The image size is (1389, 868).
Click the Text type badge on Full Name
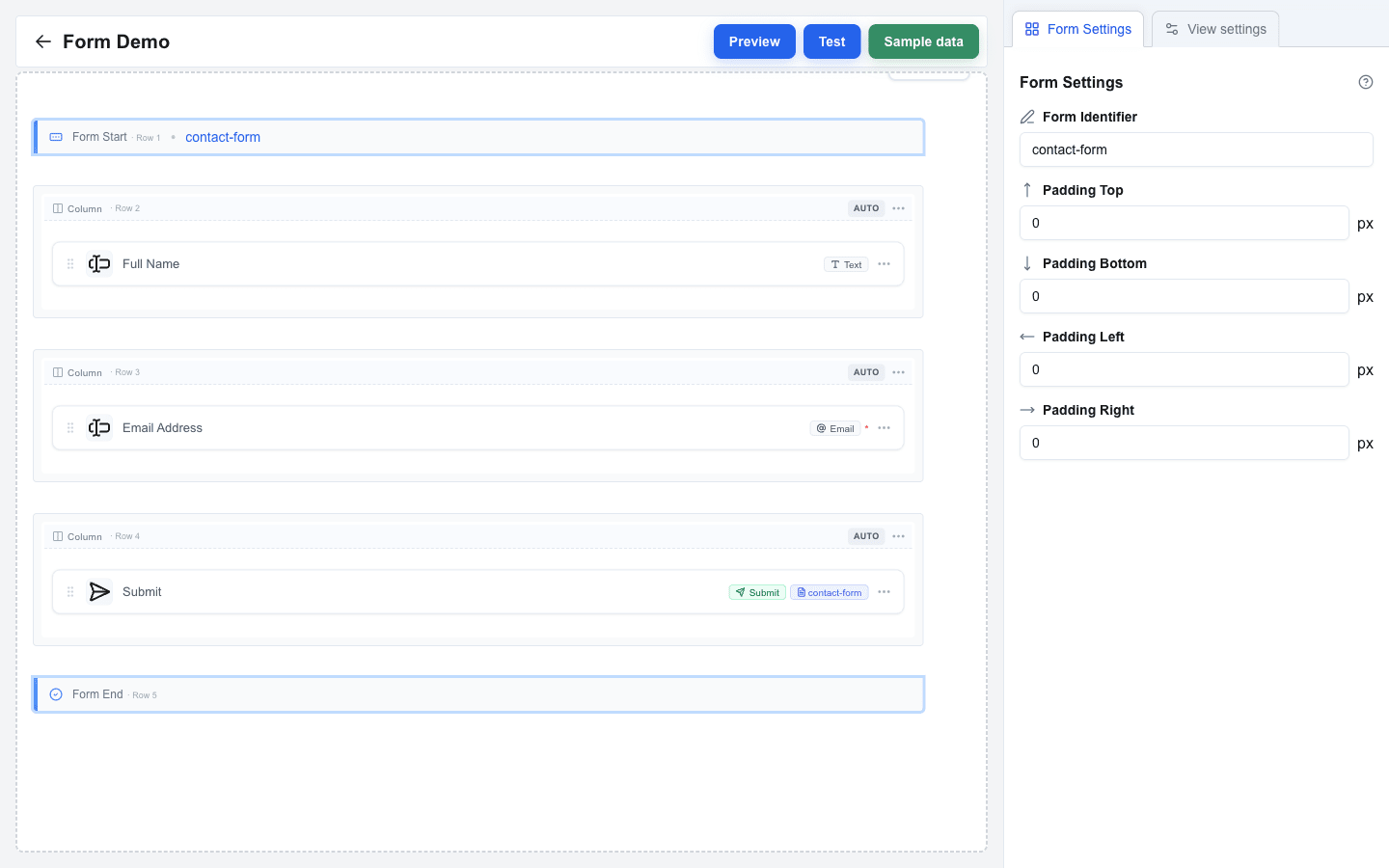846,264
